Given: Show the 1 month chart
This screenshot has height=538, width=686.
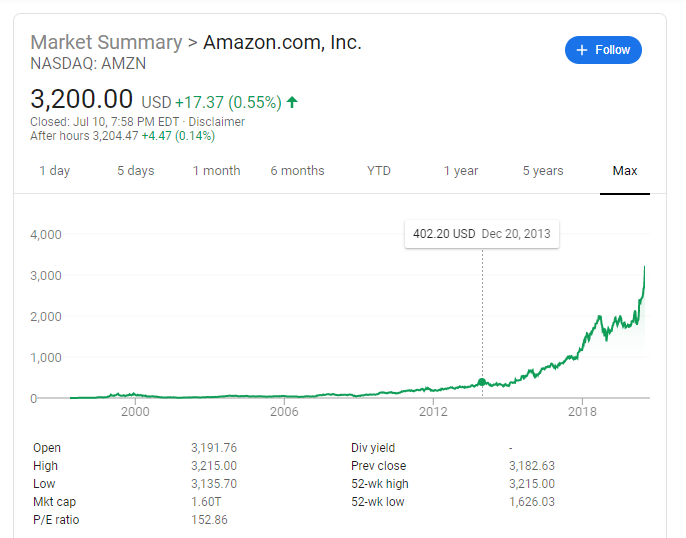Looking at the screenshot, I should click(216, 171).
